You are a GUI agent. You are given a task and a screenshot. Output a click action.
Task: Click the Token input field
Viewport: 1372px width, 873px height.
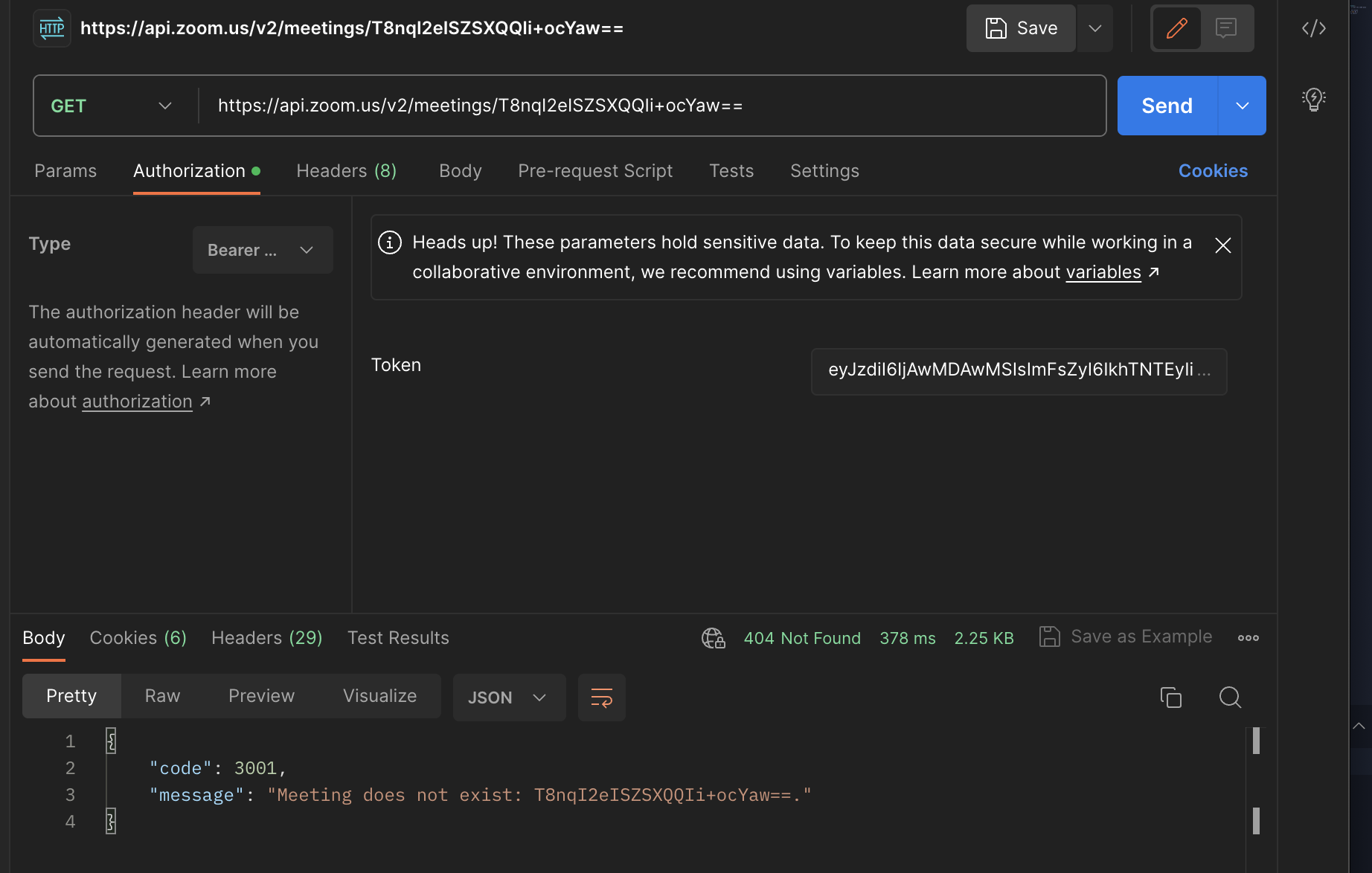click(x=1019, y=371)
